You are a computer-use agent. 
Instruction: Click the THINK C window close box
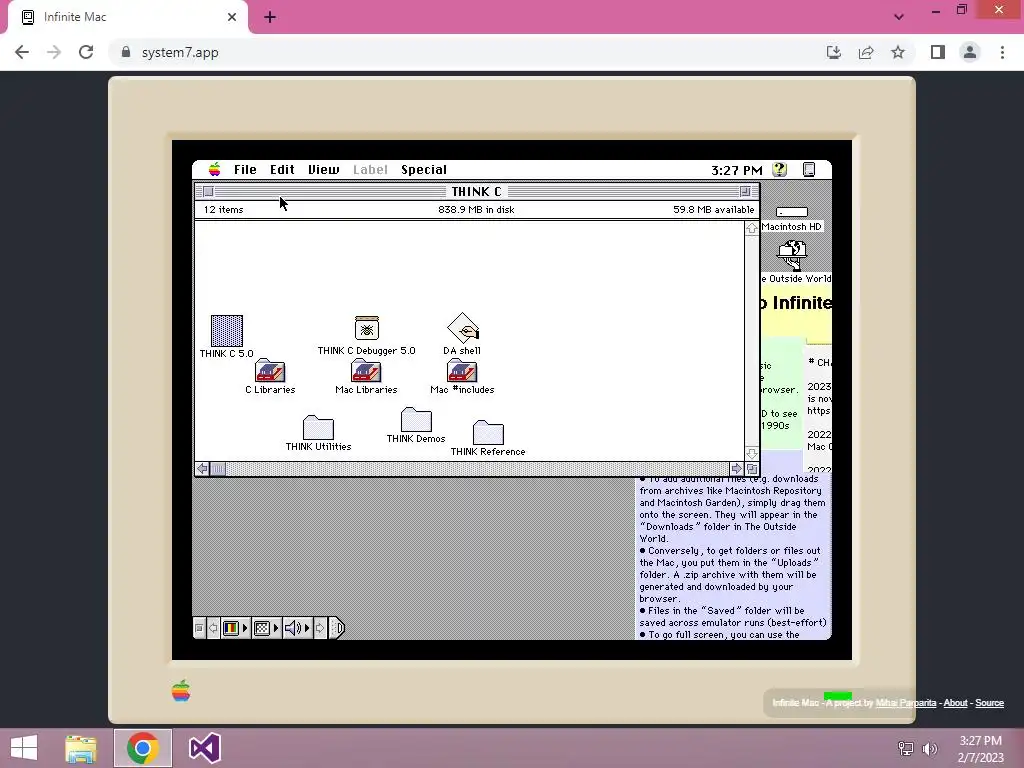pos(208,191)
